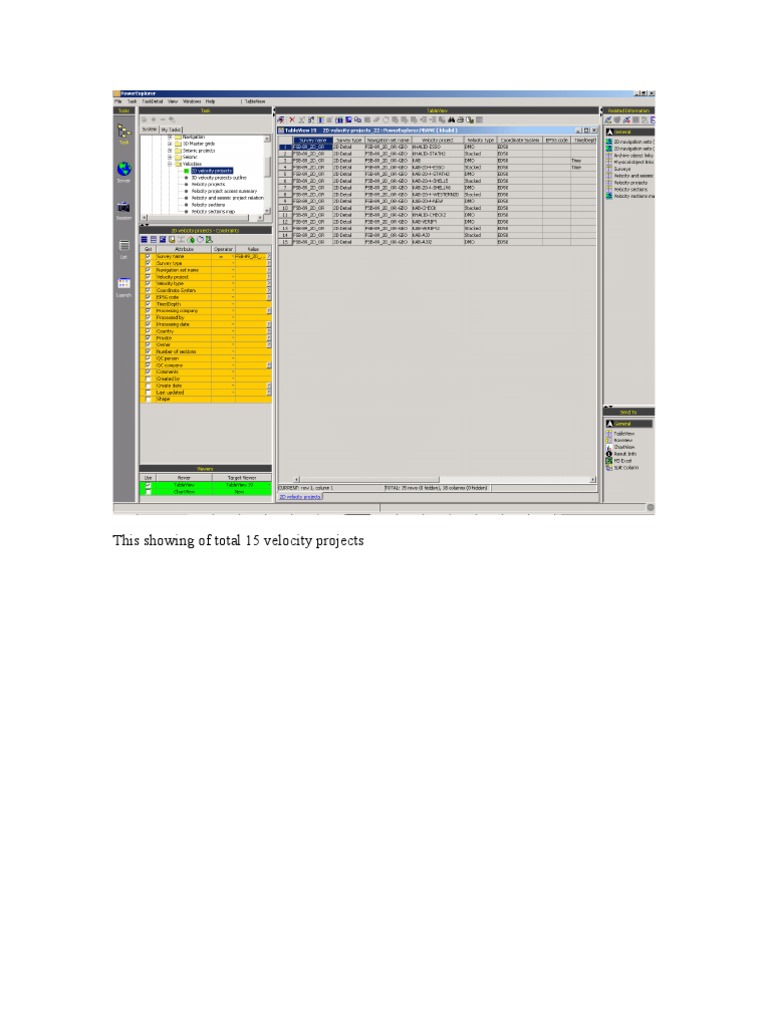Open operator dropdown for Survey name row
The width and height of the screenshot is (768, 1024).
pos(232,257)
